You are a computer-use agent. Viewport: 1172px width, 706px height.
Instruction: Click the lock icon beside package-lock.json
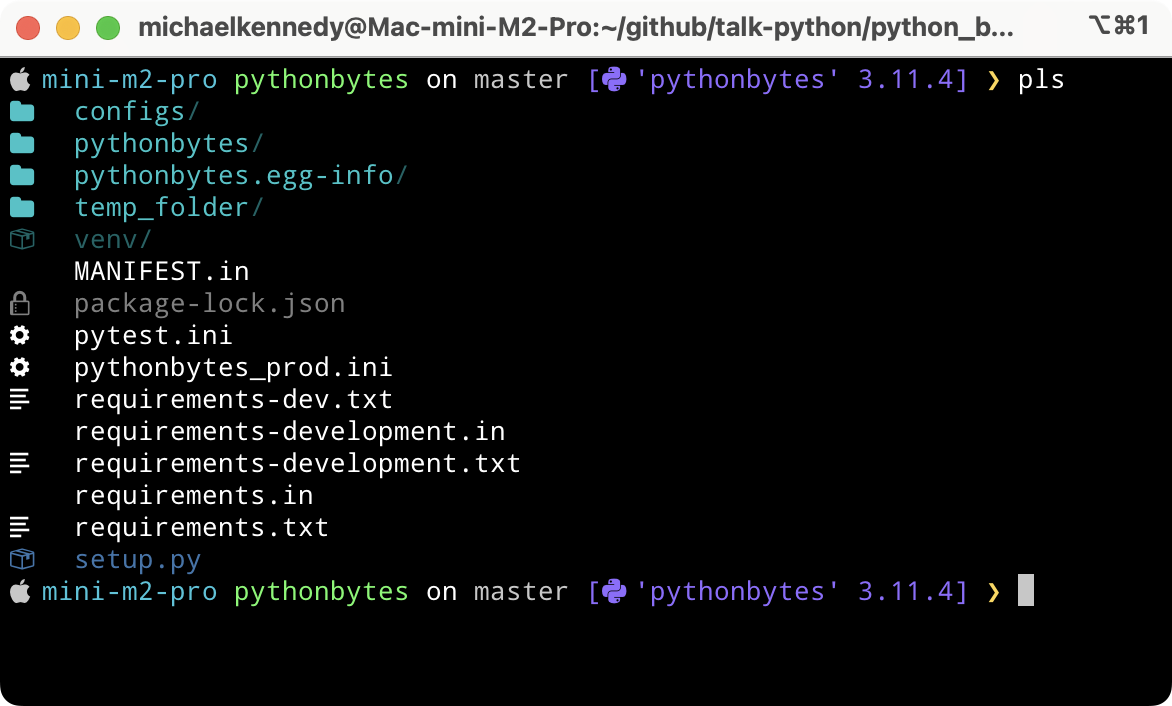(20, 303)
